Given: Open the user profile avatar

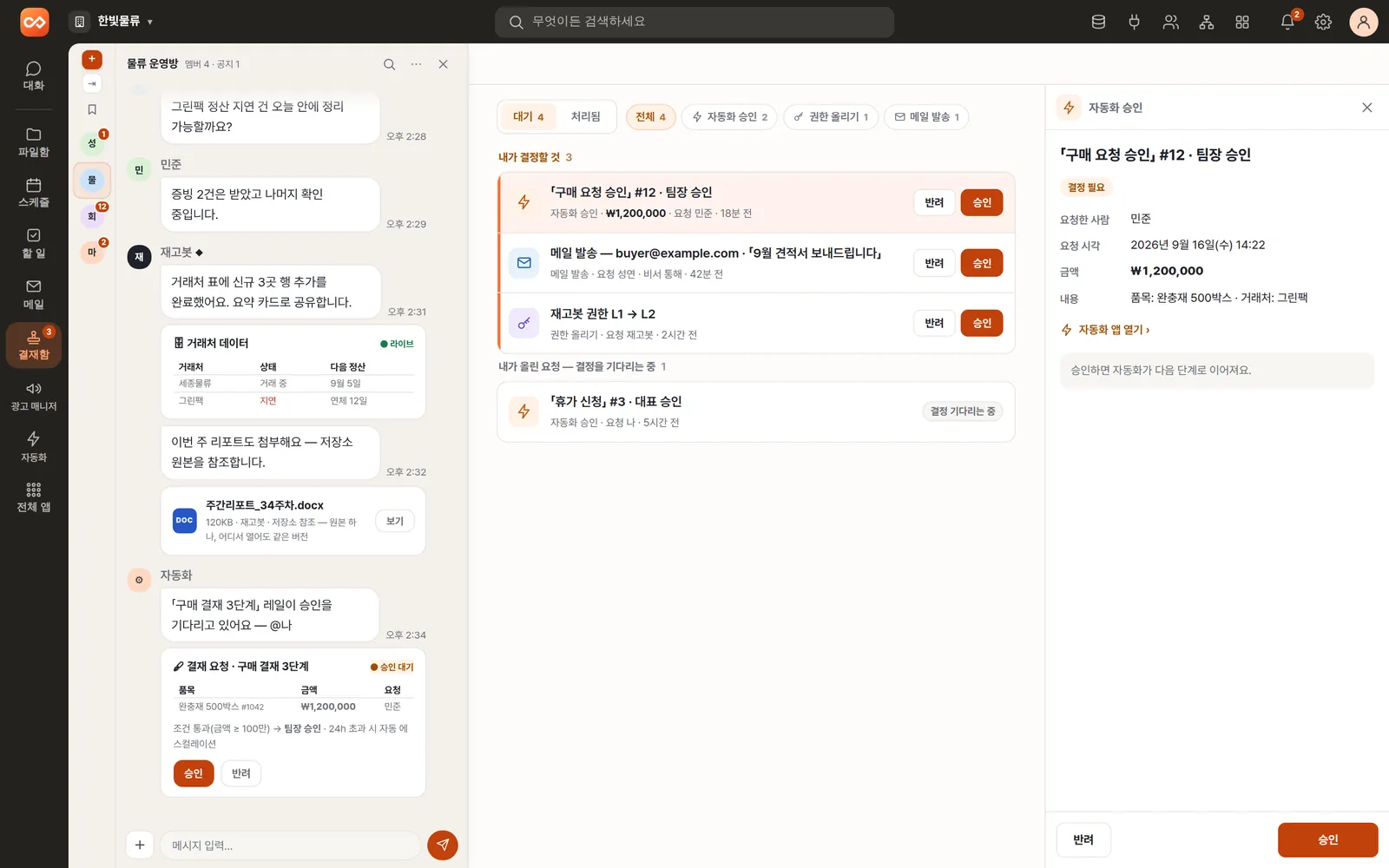Looking at the screenshot, I should tap(1363, 22).
